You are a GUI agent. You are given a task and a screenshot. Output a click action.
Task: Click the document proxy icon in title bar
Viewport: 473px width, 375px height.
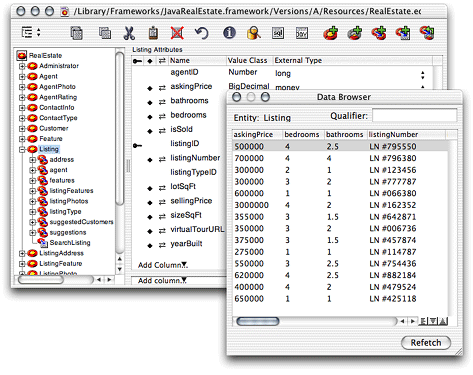point(64,12)
